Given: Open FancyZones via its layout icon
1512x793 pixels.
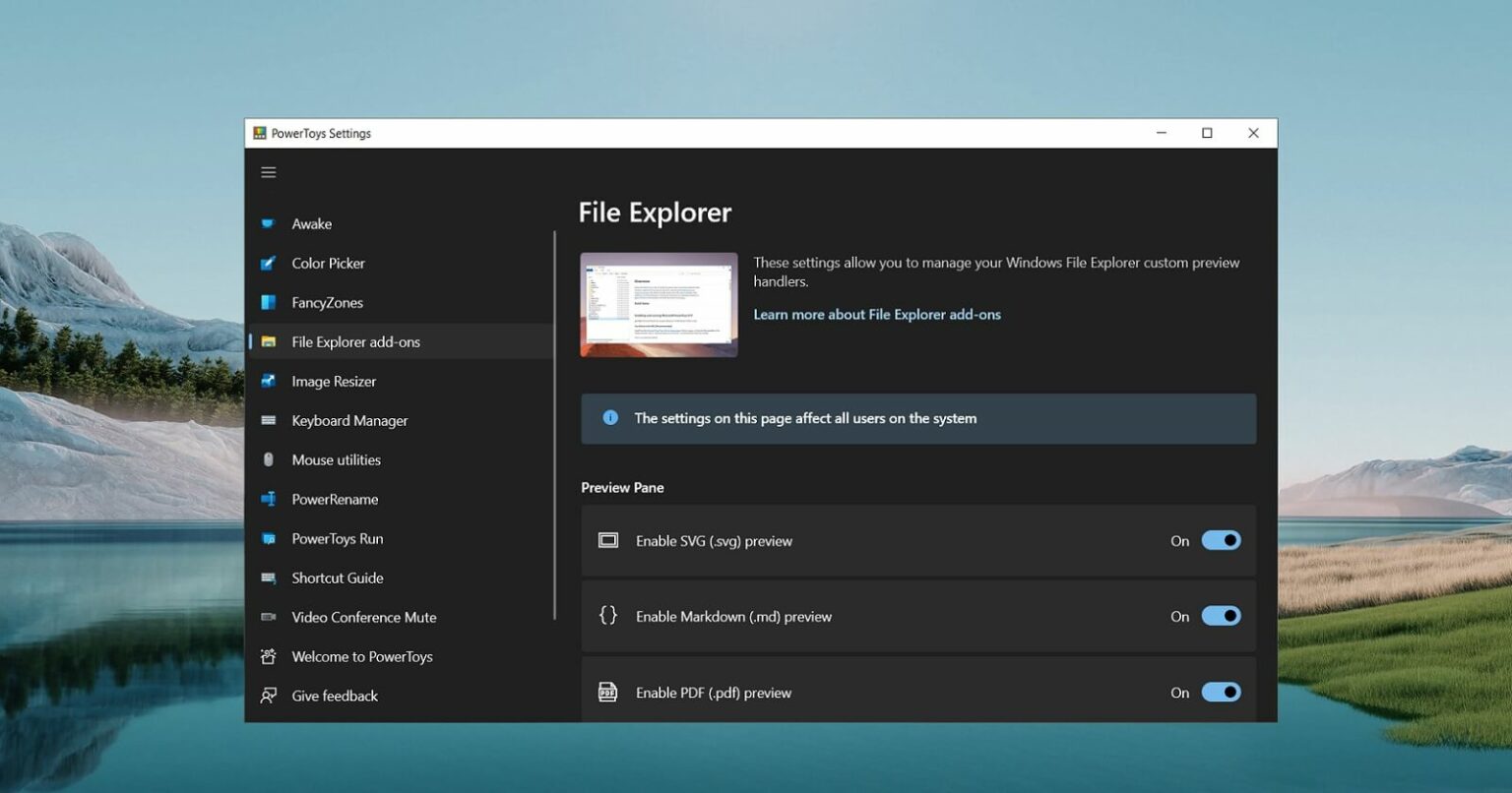Looking at the screenshot, I should pos(267,302).
